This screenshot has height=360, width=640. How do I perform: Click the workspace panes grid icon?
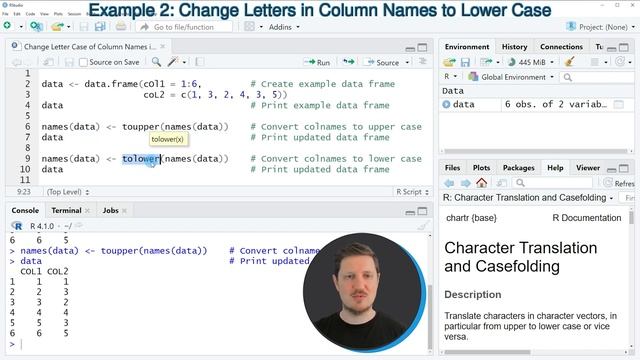249,27
